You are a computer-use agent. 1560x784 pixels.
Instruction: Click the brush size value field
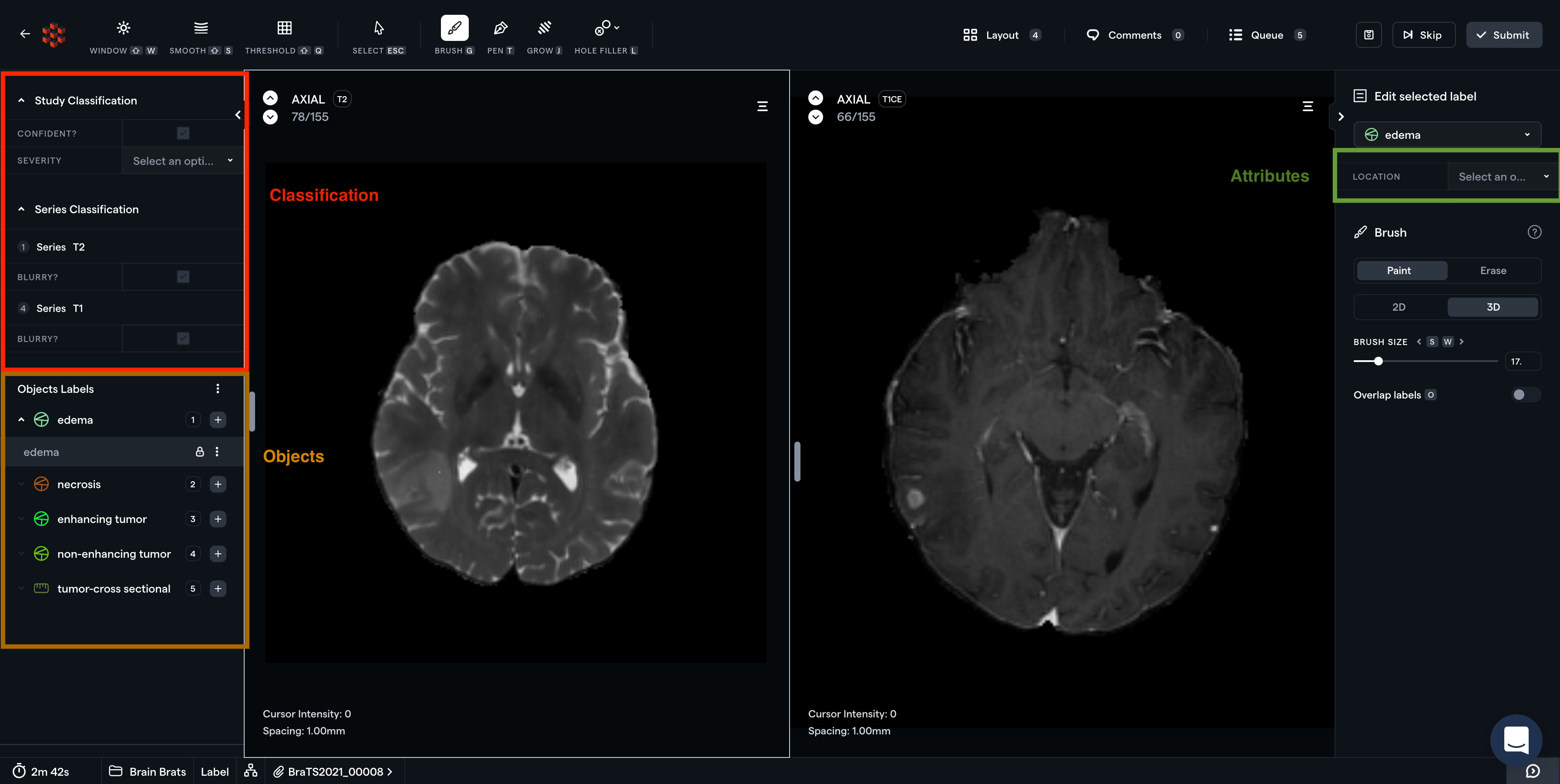point(1523,362)
